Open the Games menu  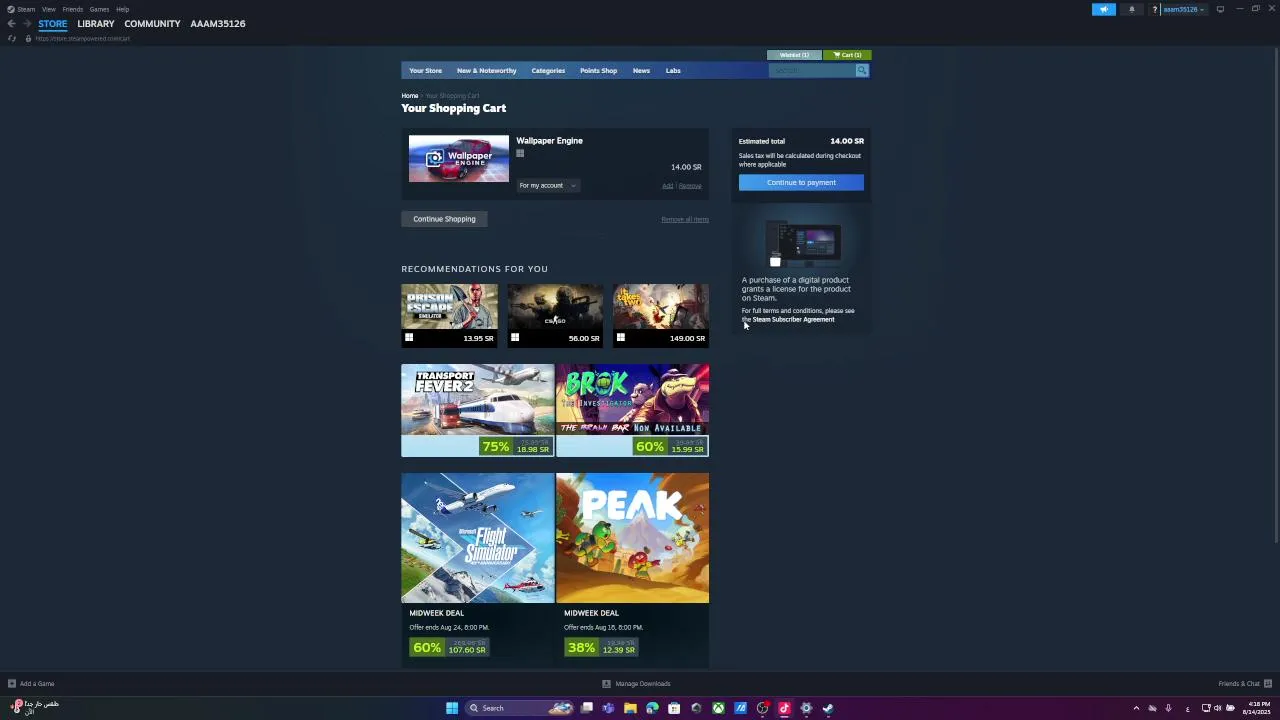(x=99, y=9)
